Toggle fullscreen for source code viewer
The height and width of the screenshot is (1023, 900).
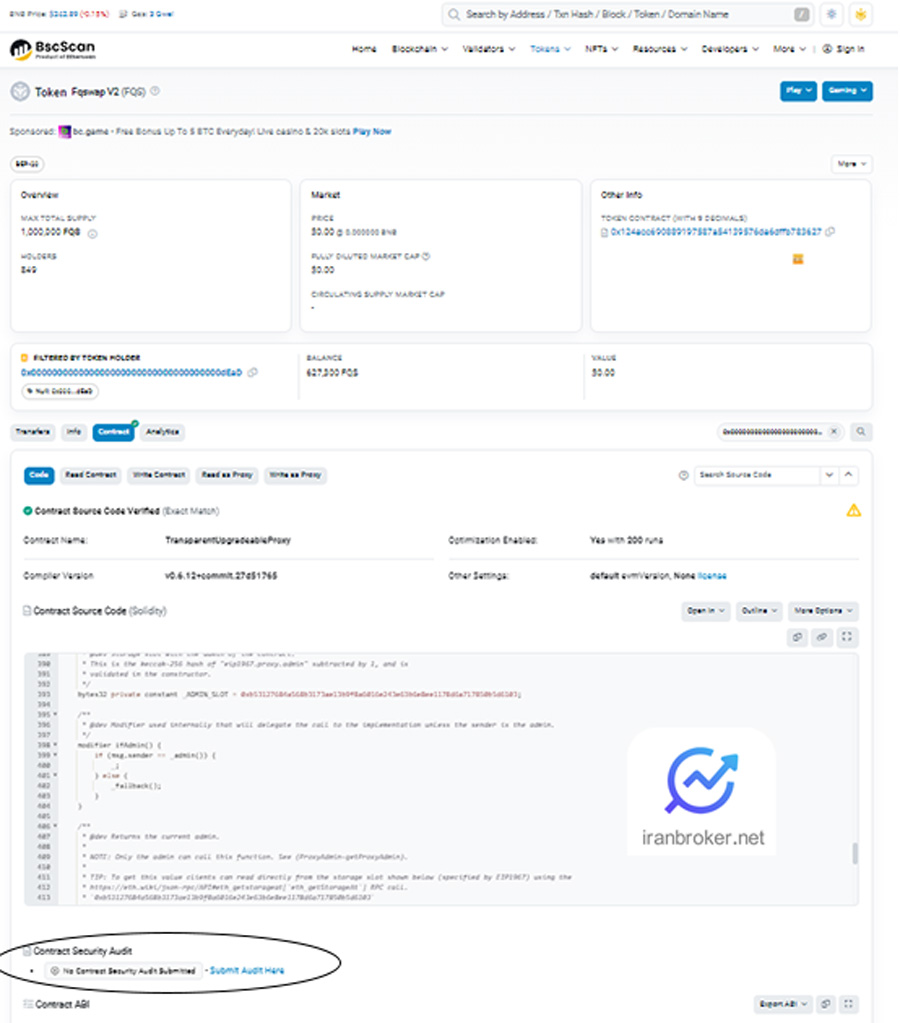click(x=847, y=637)
